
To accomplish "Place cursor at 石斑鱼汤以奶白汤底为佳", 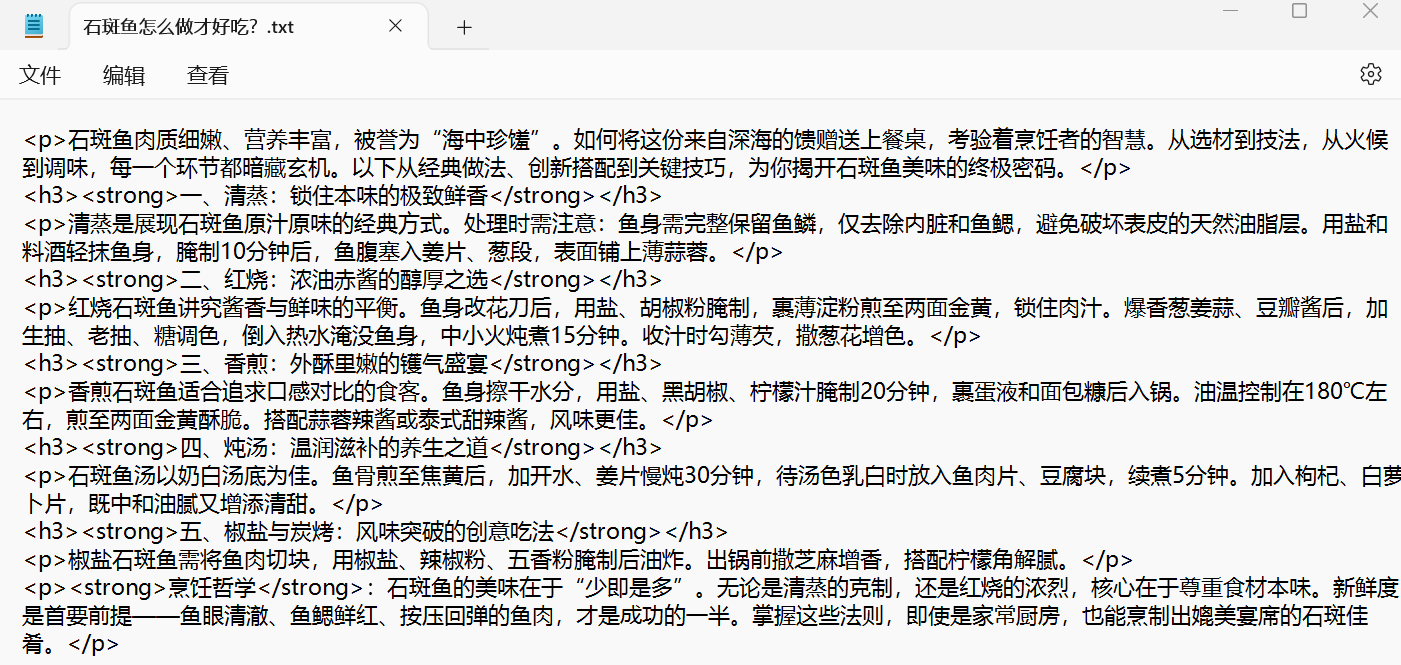I will coord(190,476).
